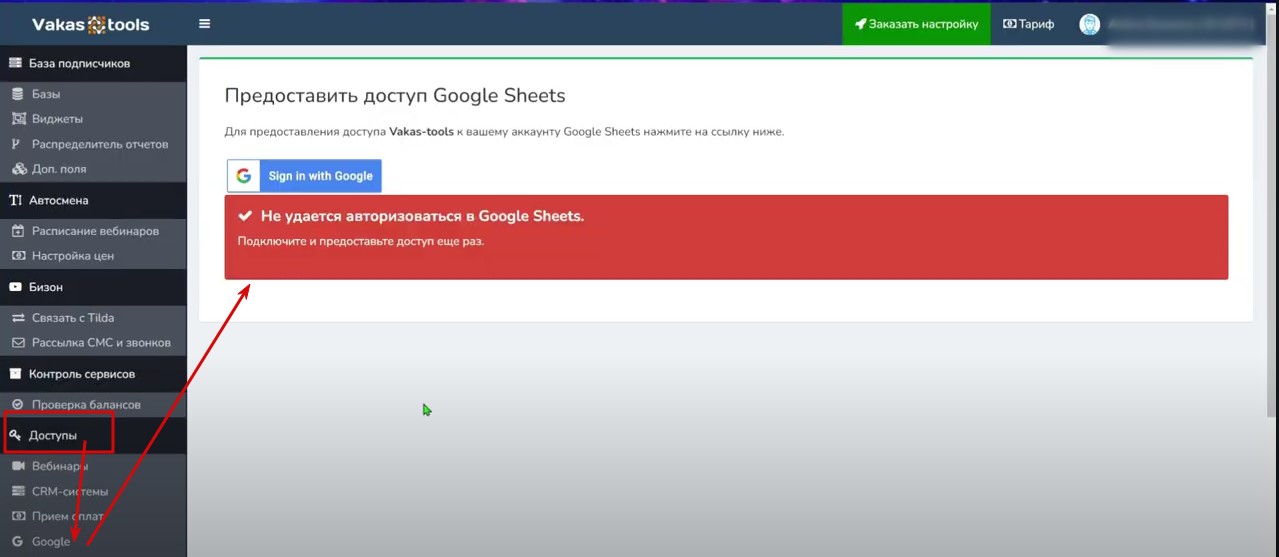Click the hamburger menu icon in header
The image size is (1279, 557).
coord(205,24)
